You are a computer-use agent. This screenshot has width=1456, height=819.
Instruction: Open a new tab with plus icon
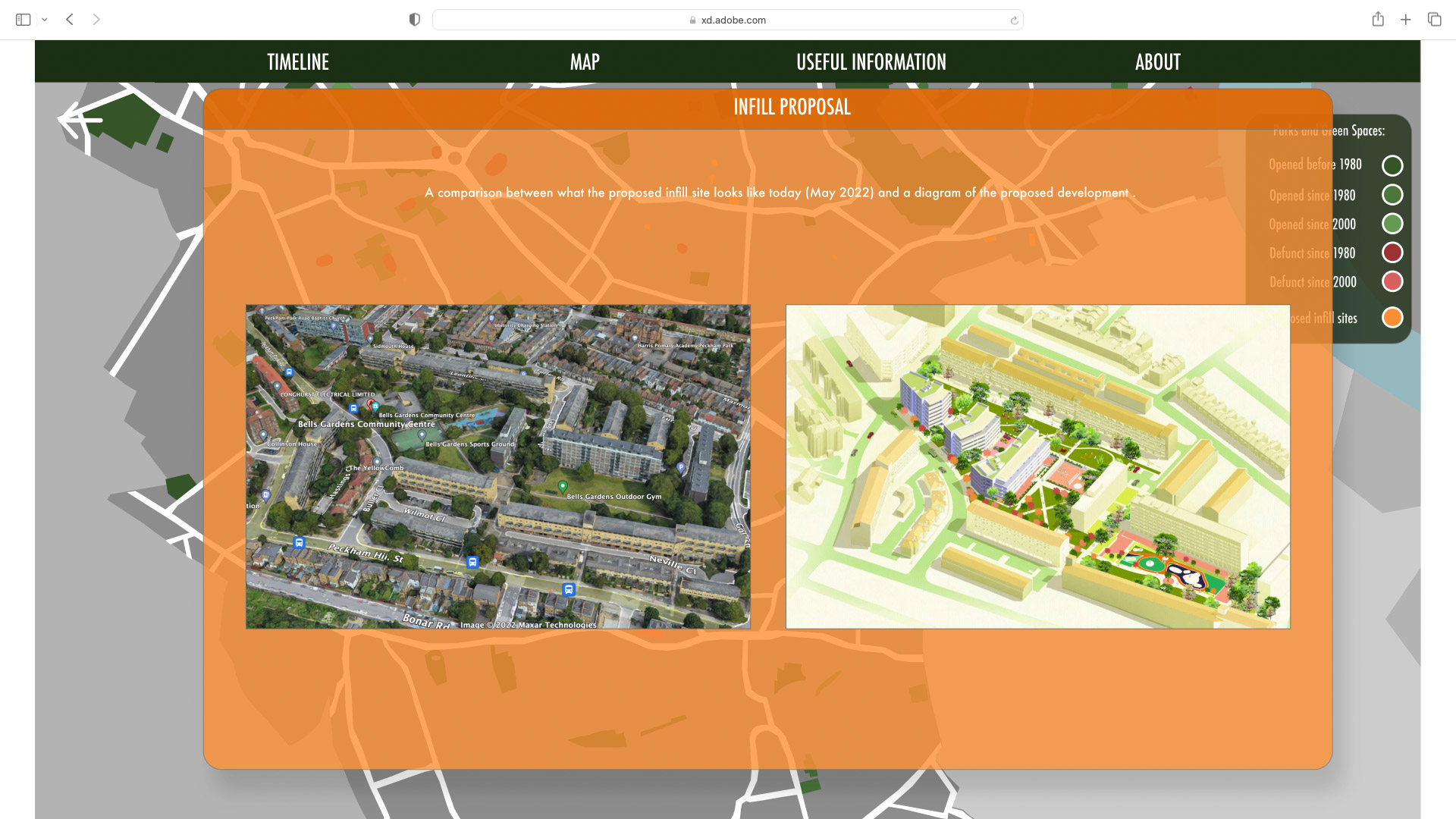click(x=1405, y=20)
